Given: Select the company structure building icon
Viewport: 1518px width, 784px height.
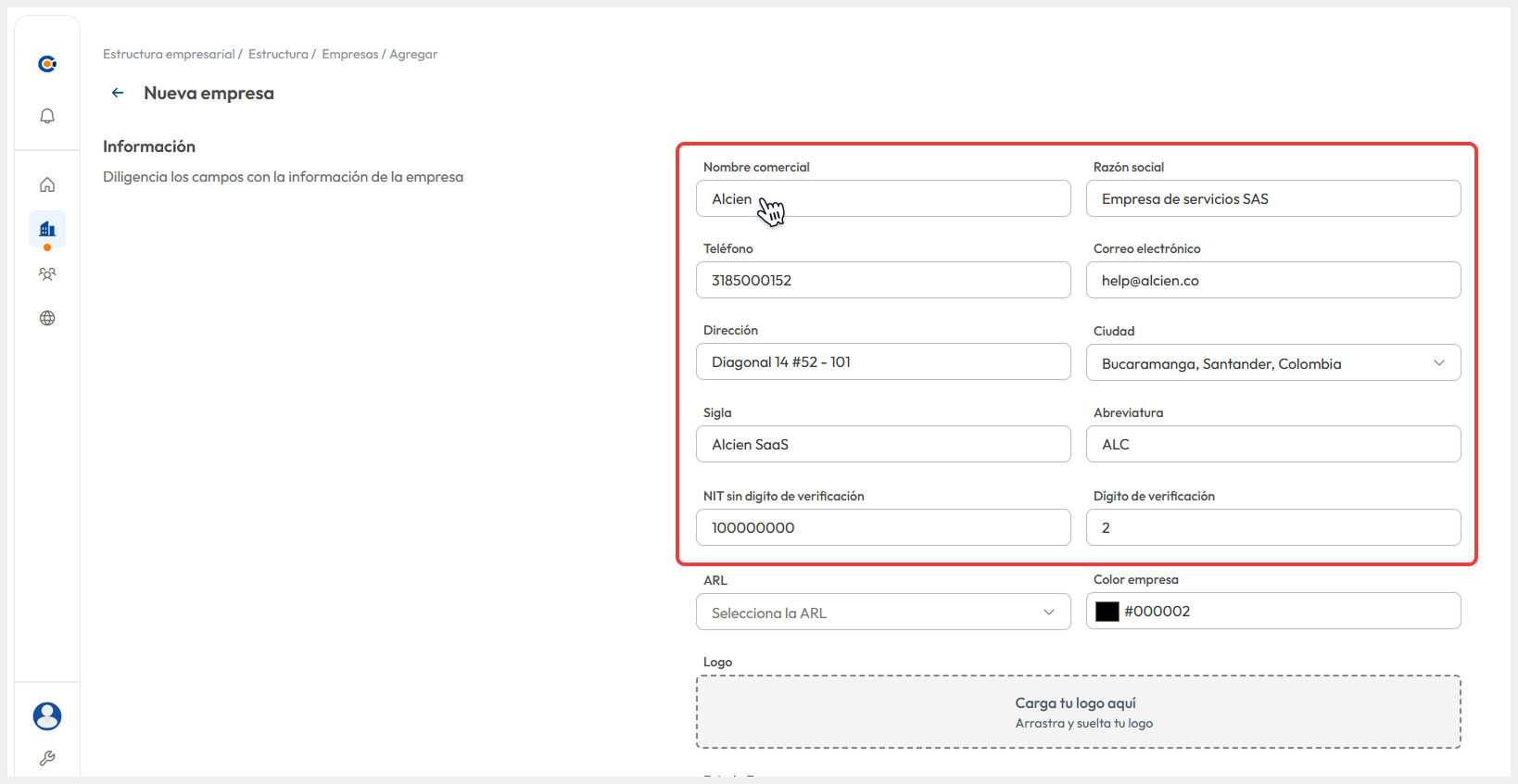Looking at the screenshot, I should click(x=47, y=229).
